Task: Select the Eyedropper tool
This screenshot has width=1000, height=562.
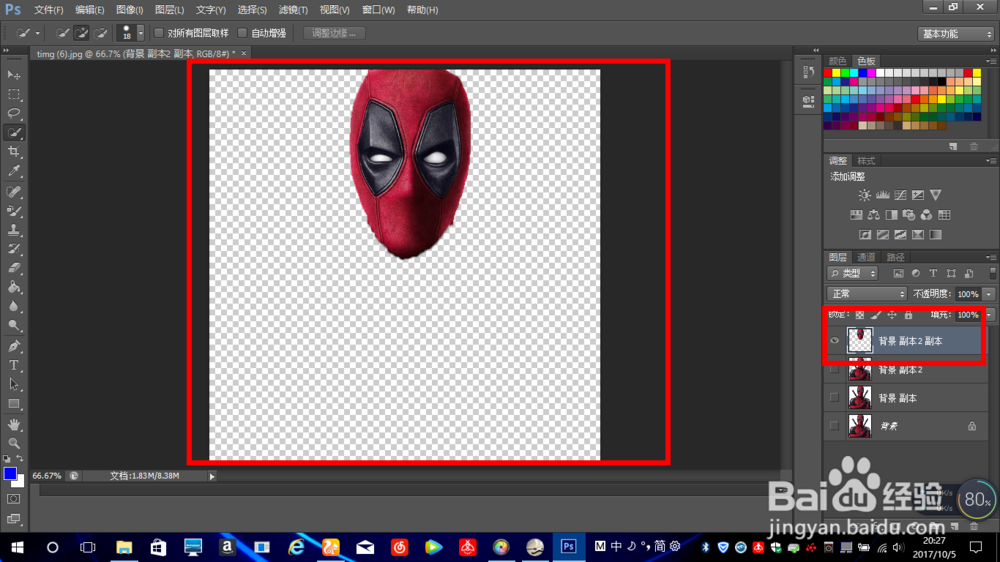Action: click(x=14, y=171)
